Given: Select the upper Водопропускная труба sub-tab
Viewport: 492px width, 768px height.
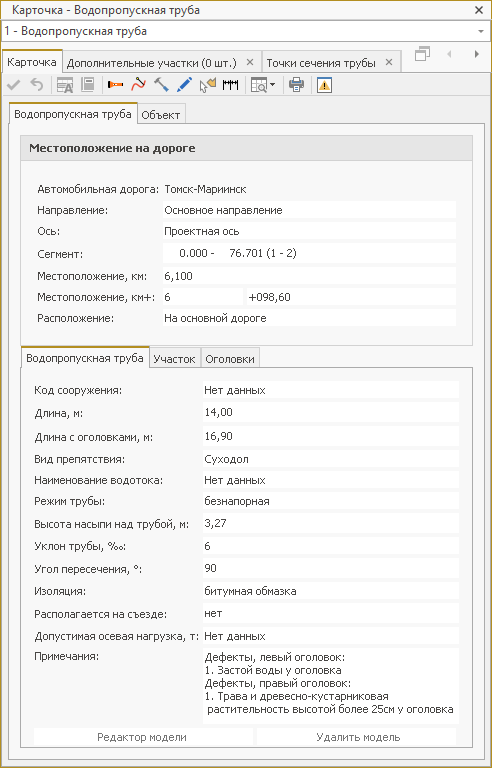Looking at the screenshot, I should point(73,115).
